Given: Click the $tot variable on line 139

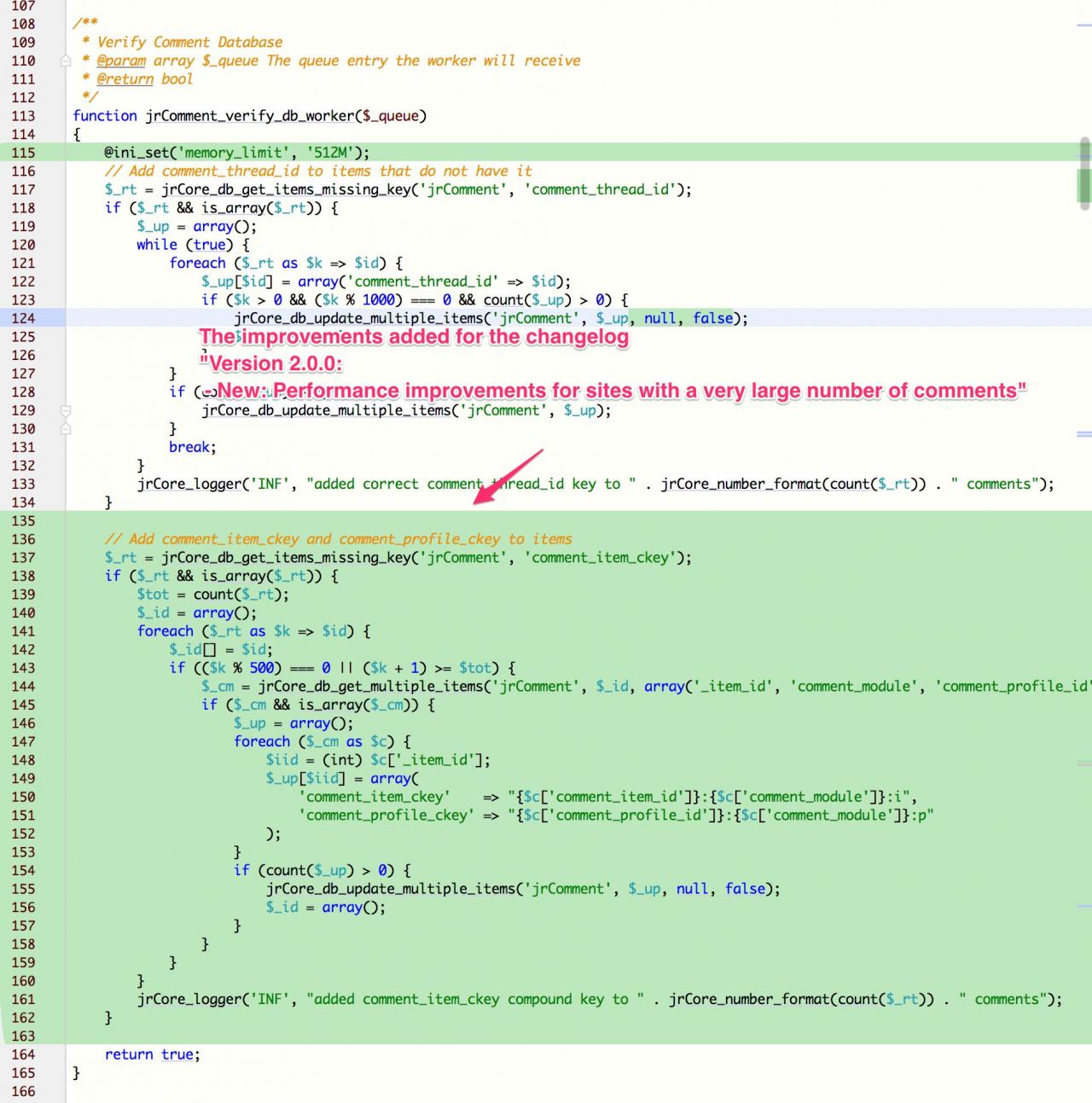Looking at the screenshot, I should click(x=153, y=595).
